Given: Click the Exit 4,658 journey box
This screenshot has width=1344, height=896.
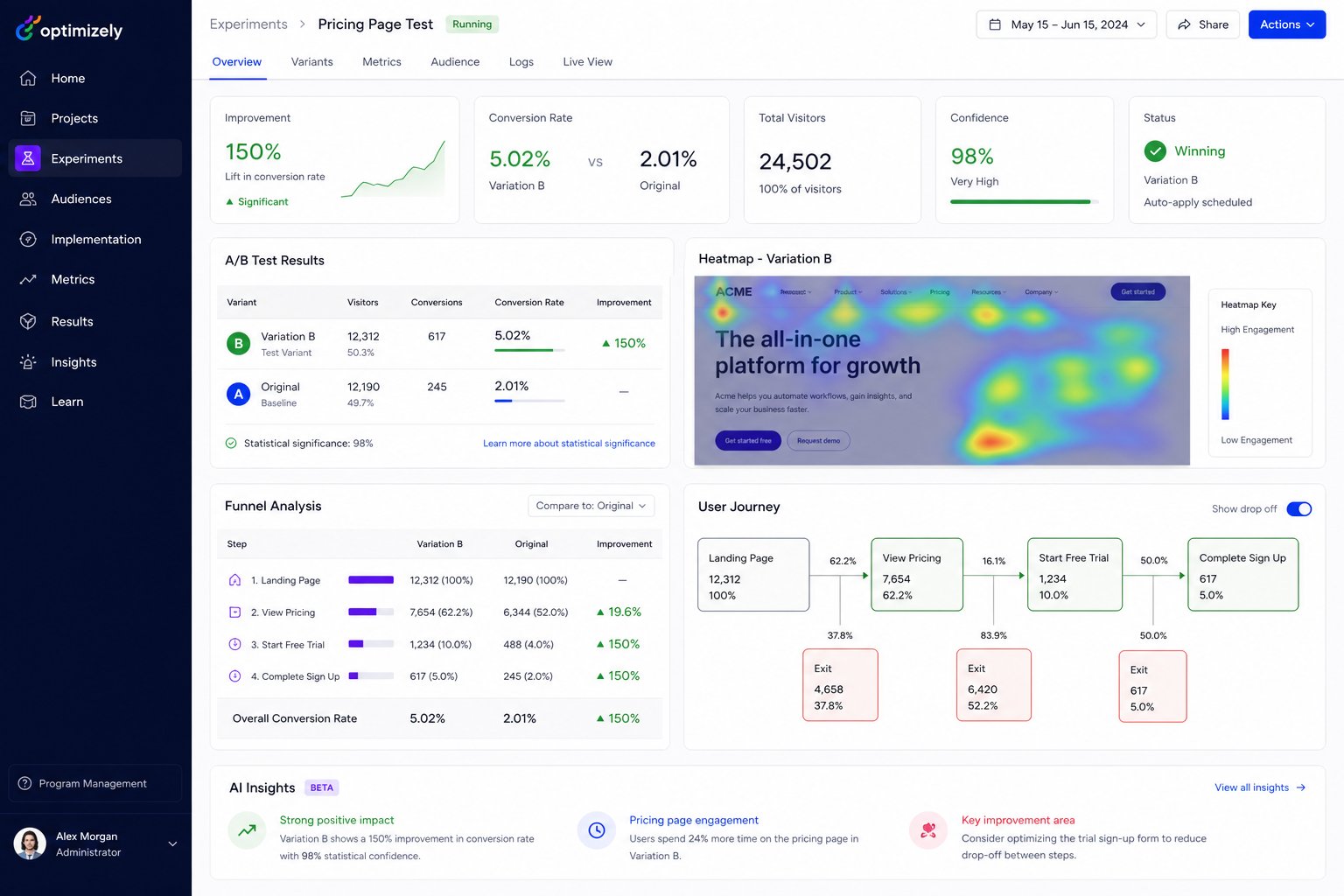Looking at the screenshot, I should click(840, 685).
